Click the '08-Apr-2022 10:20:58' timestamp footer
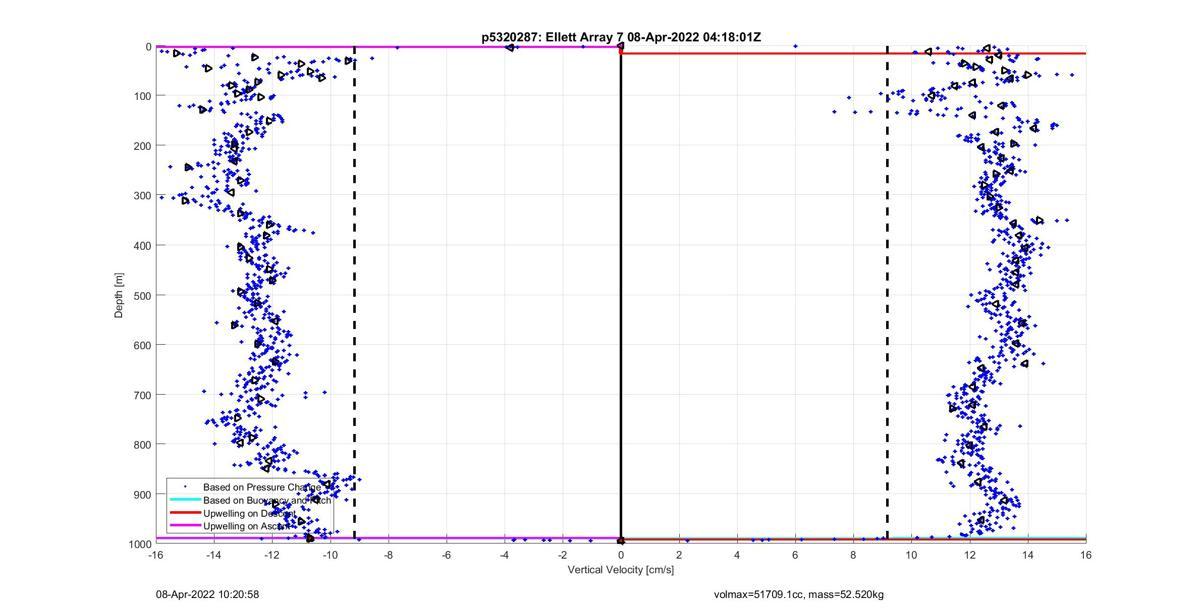This screenshot has width=1200, height=611. pos(207,594)
